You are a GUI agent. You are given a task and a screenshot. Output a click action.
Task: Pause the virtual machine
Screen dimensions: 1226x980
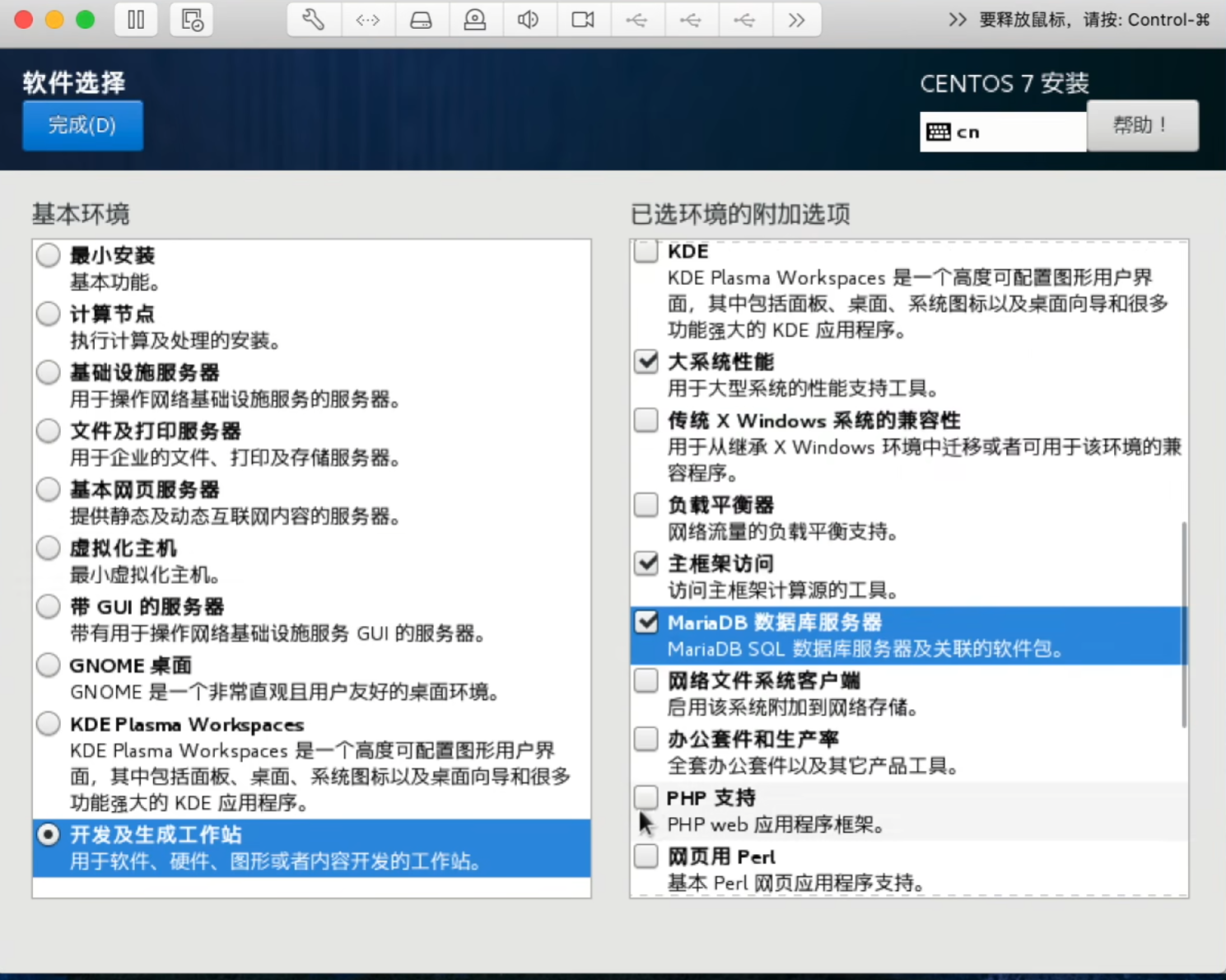coord(136,19)
